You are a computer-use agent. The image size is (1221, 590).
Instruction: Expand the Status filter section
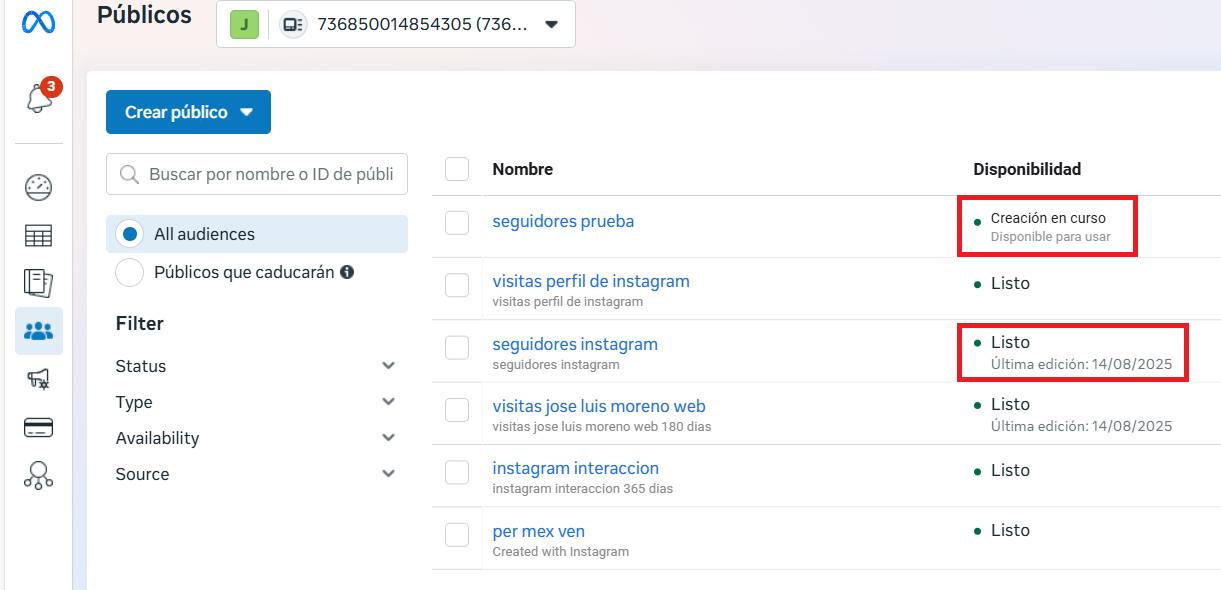[256, 366]
